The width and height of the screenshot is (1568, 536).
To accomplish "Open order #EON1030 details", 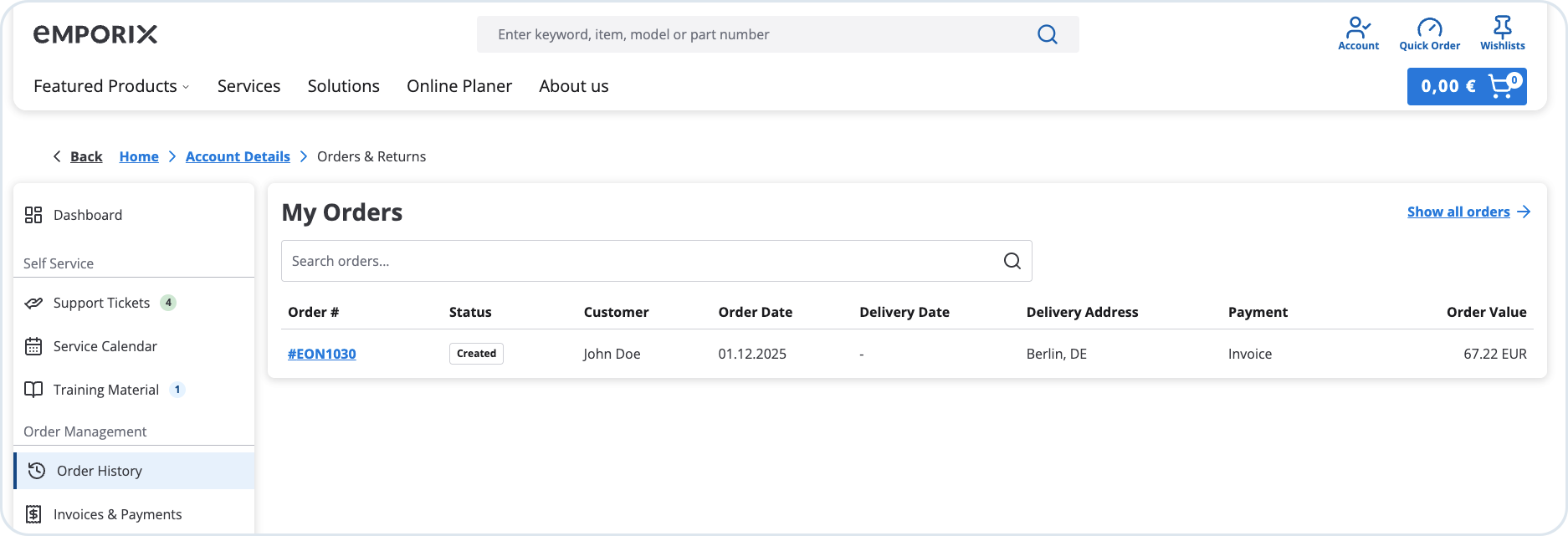I will pos(321,354).
